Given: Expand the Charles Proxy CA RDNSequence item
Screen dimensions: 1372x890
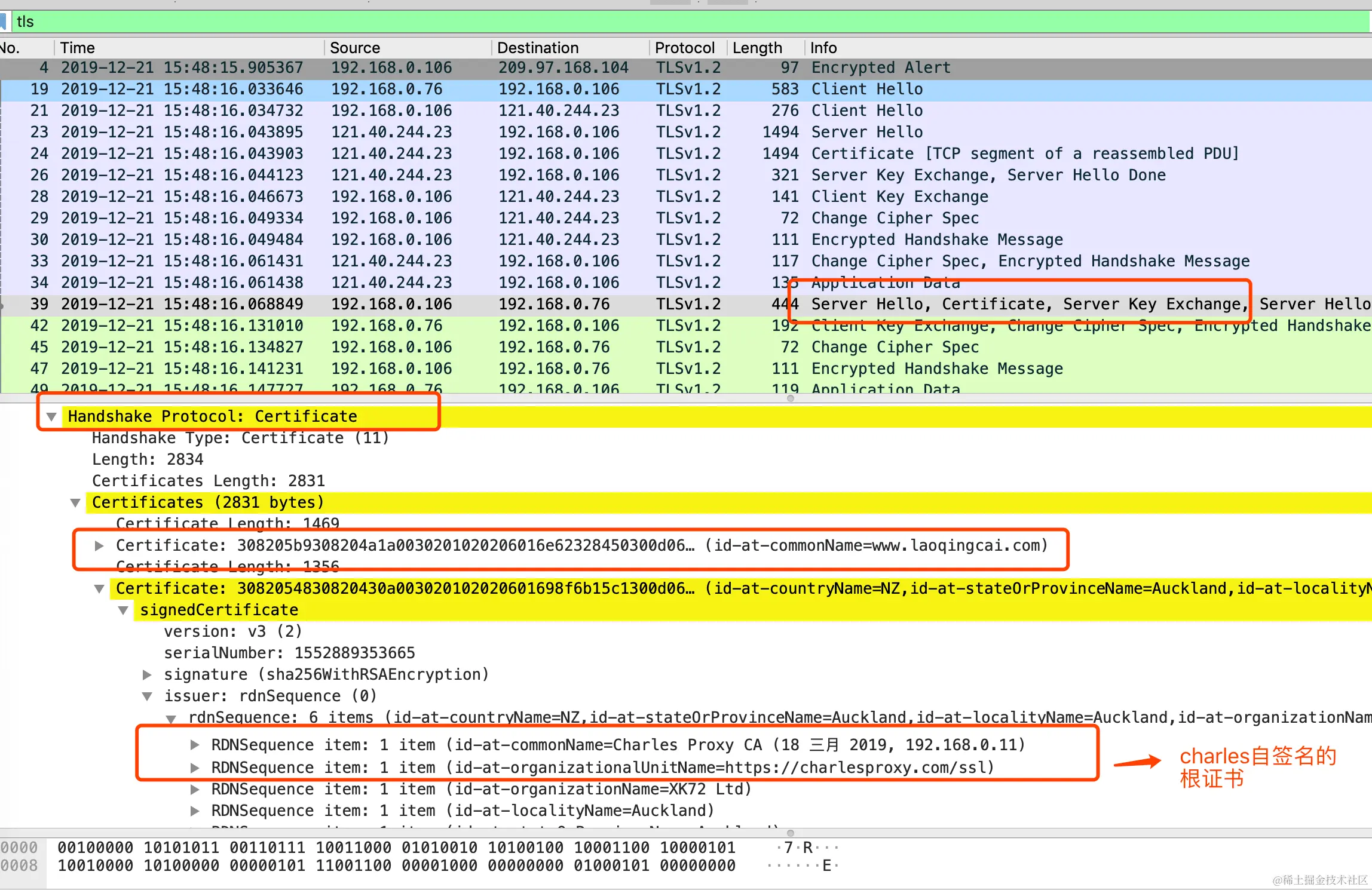Looking at the screenshot, I should [x=195, y=745].
